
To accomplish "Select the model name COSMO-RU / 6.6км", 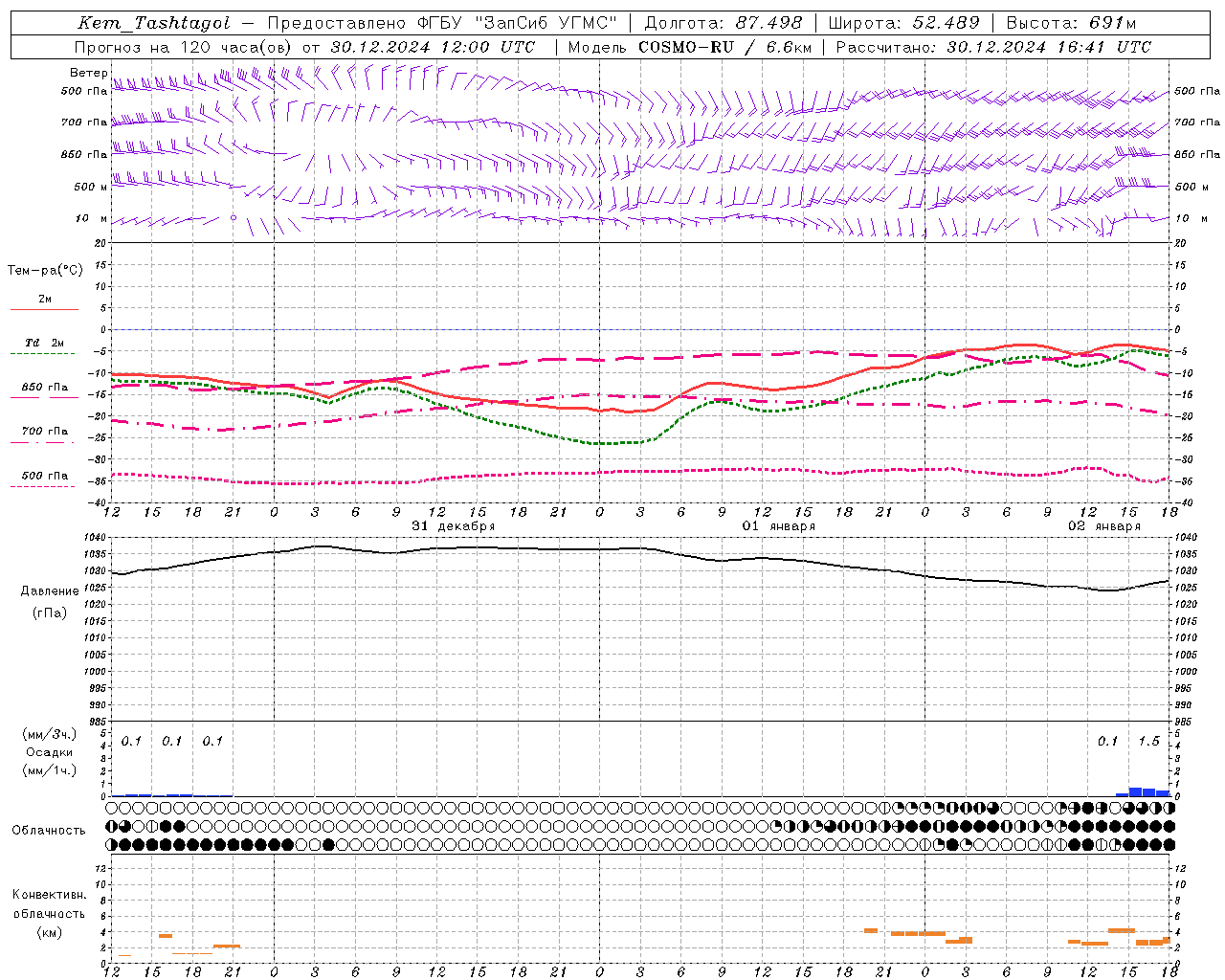I will pos(724,47).
